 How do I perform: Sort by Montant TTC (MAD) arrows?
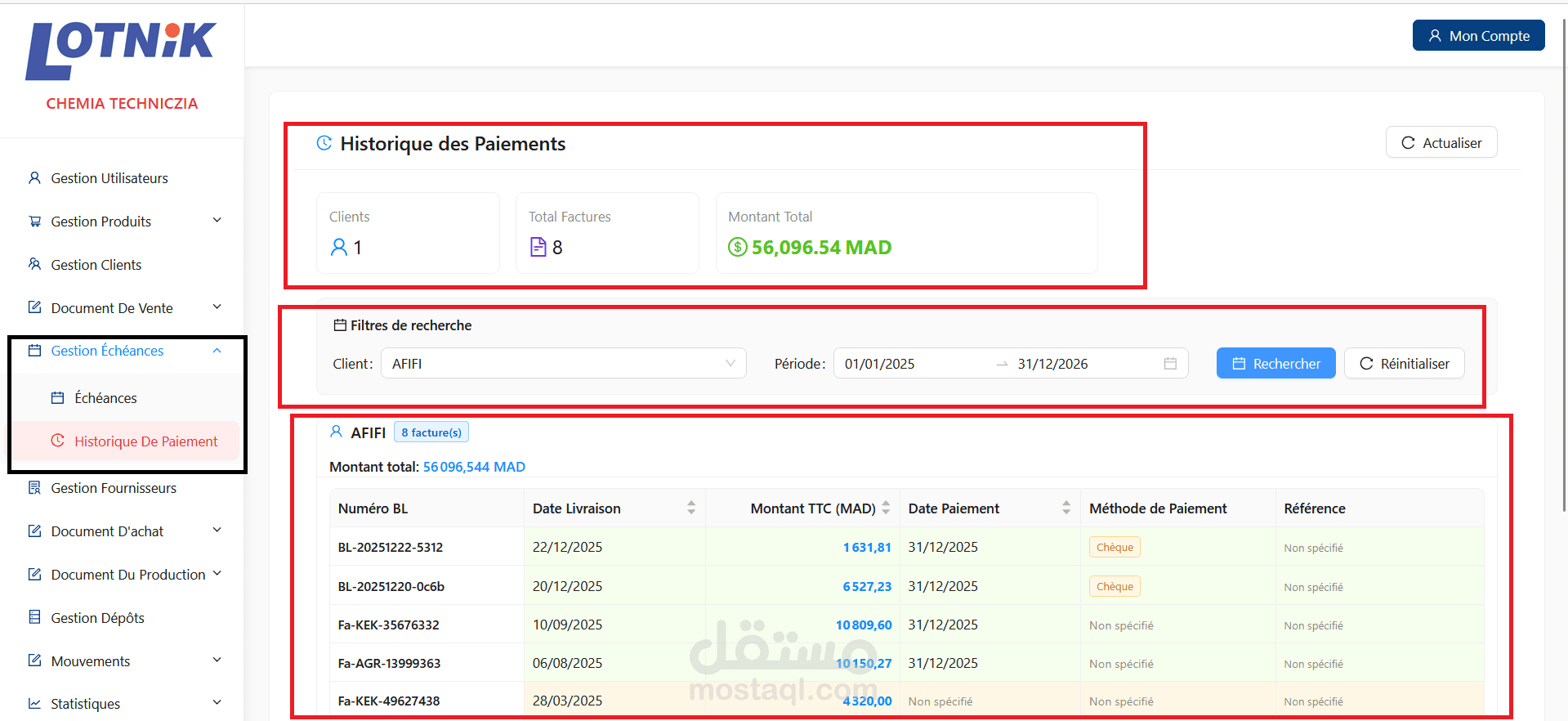coord(886,508)
